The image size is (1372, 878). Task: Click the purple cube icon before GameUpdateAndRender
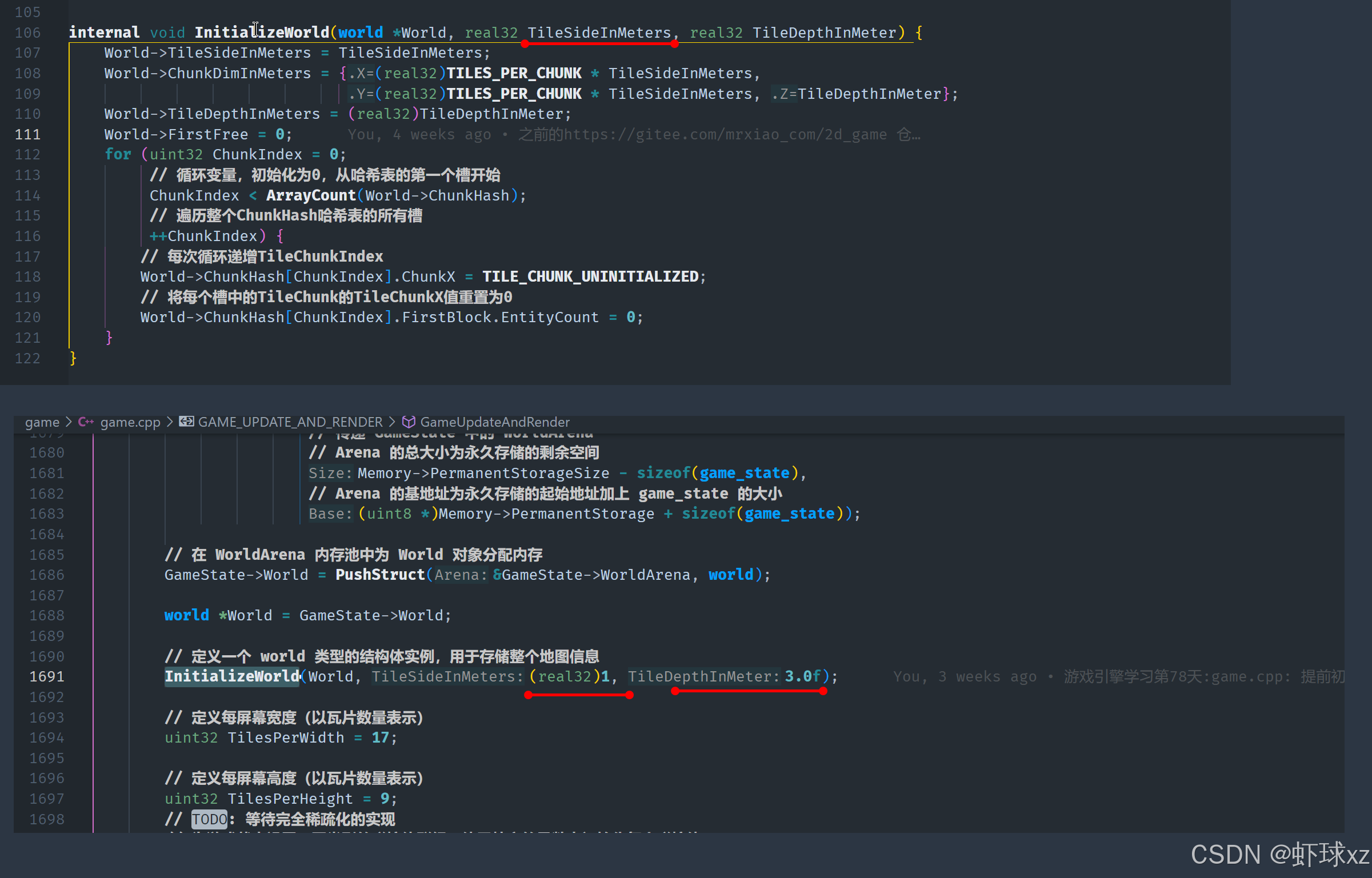tap(409, 422)
